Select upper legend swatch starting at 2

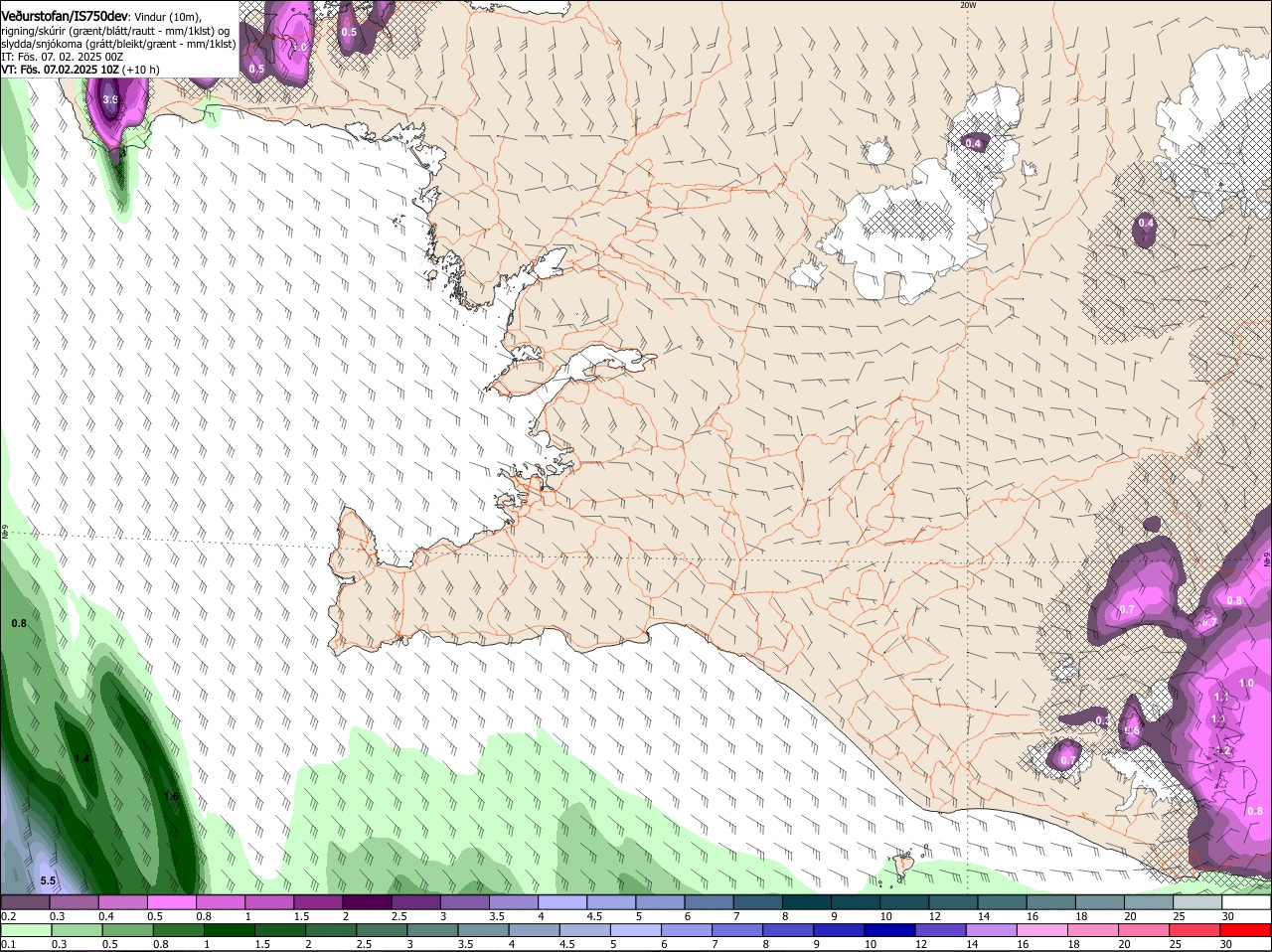367,902
